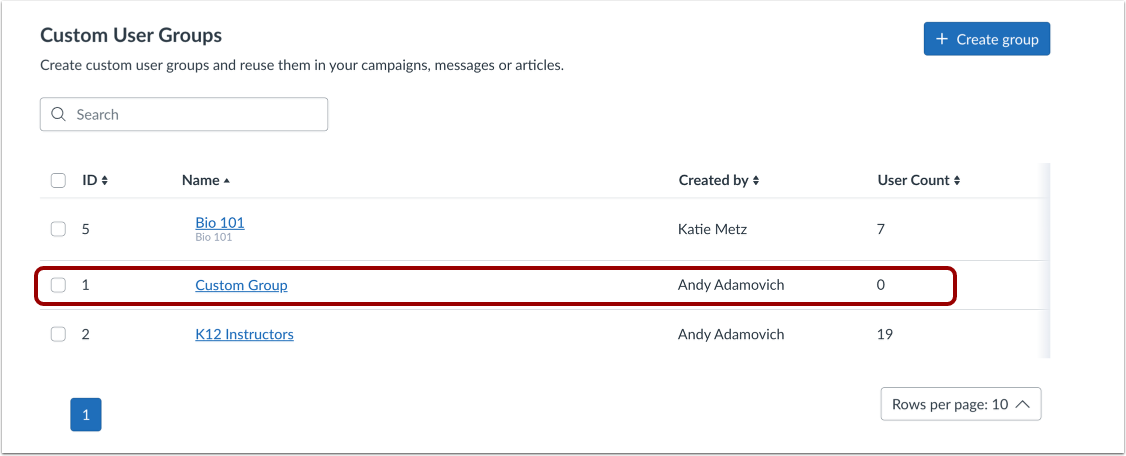Check the Custom Group row checkbox

(58, 285)
